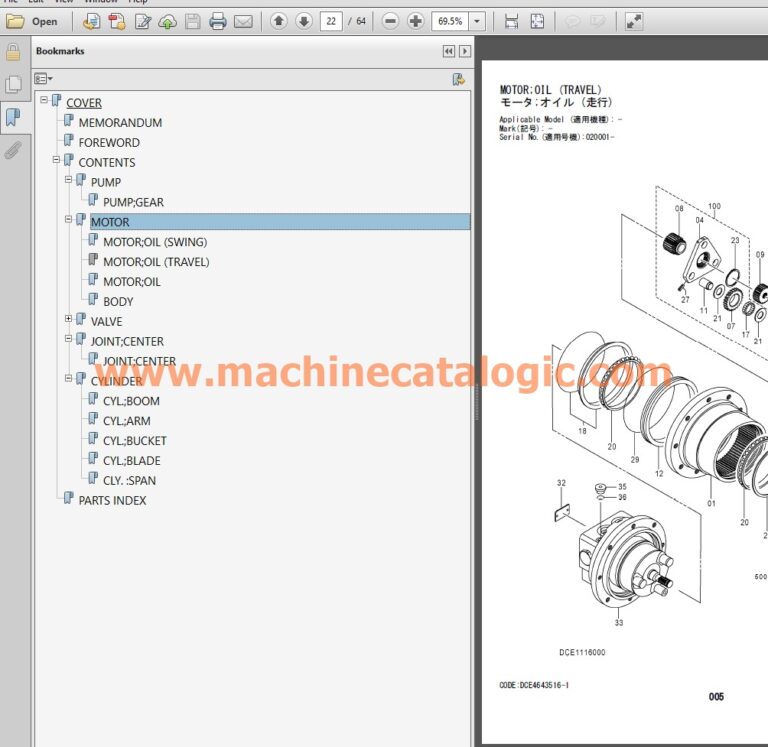Click the add comment bubble icon
The width and height of the screenshot is (768, 747).
(x=572, y=22)
